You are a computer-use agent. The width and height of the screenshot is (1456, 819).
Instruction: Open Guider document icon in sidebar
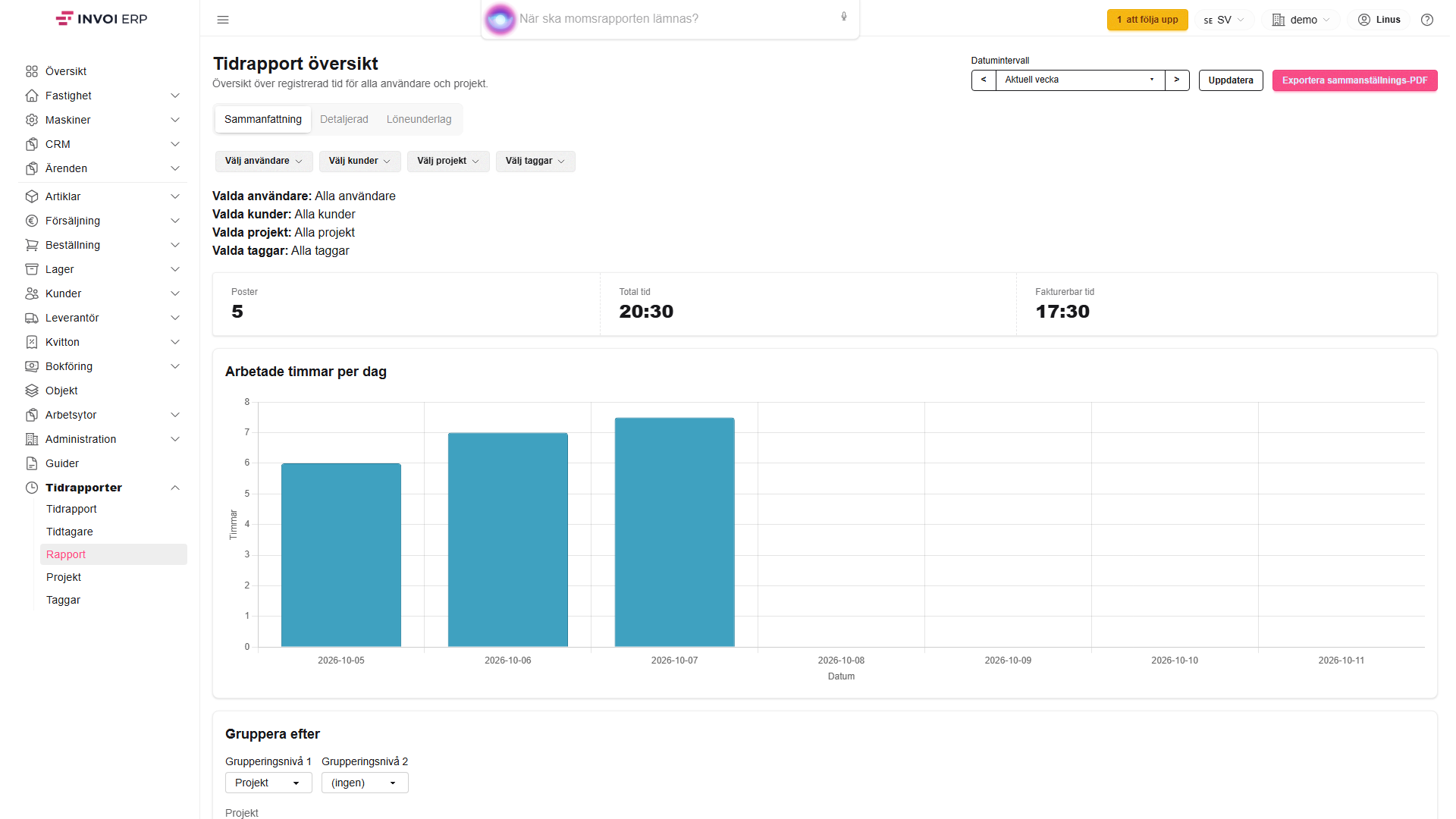tap(32, 463)
